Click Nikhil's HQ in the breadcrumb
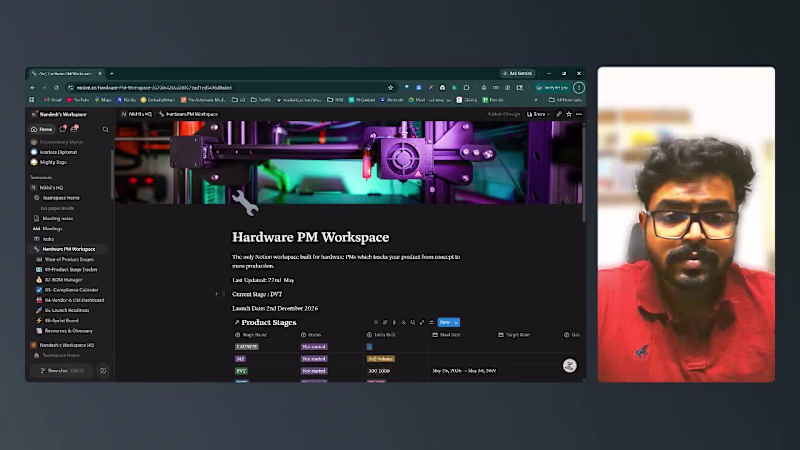 [137, 114]
